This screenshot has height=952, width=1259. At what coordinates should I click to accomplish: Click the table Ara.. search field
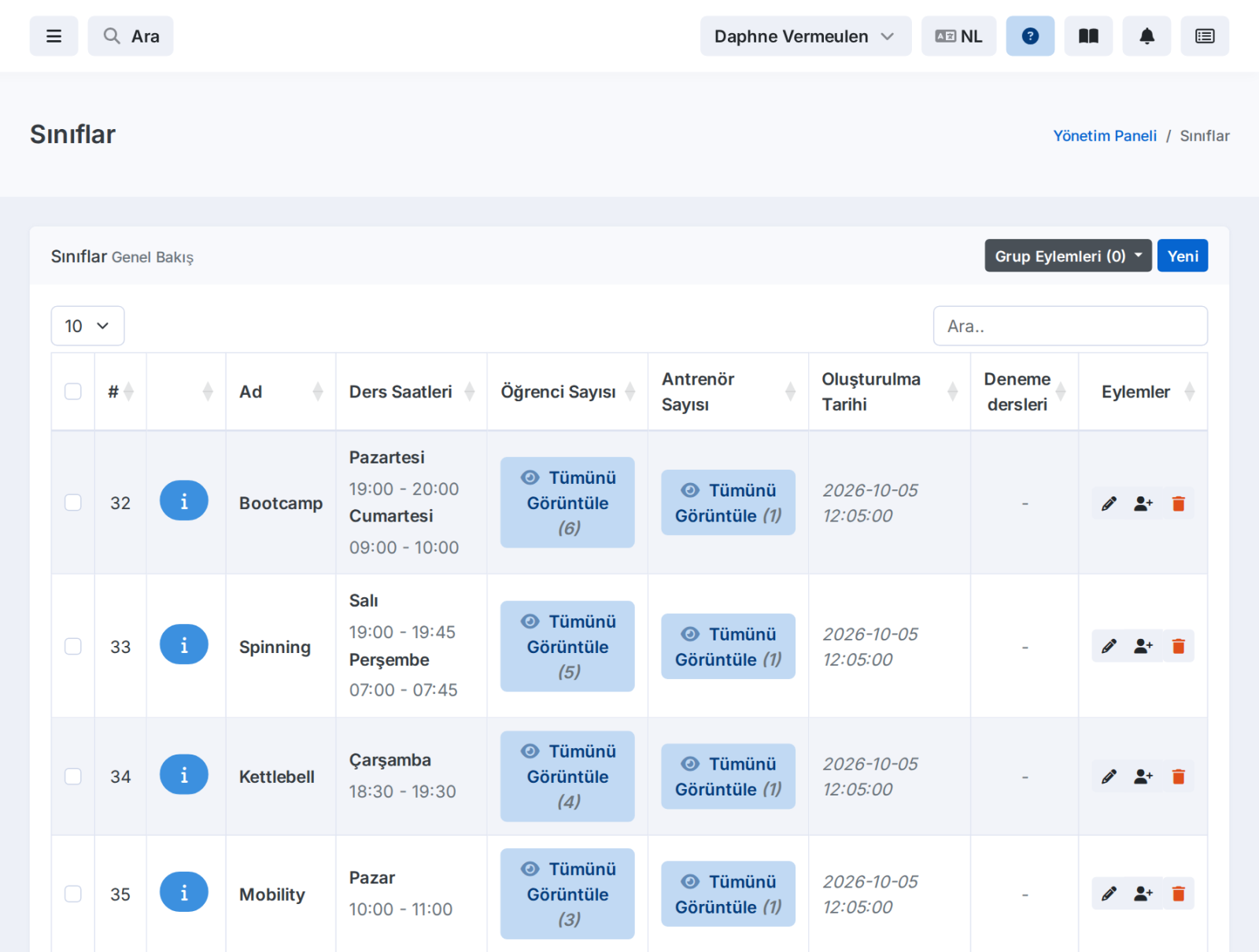point(1070,326)
